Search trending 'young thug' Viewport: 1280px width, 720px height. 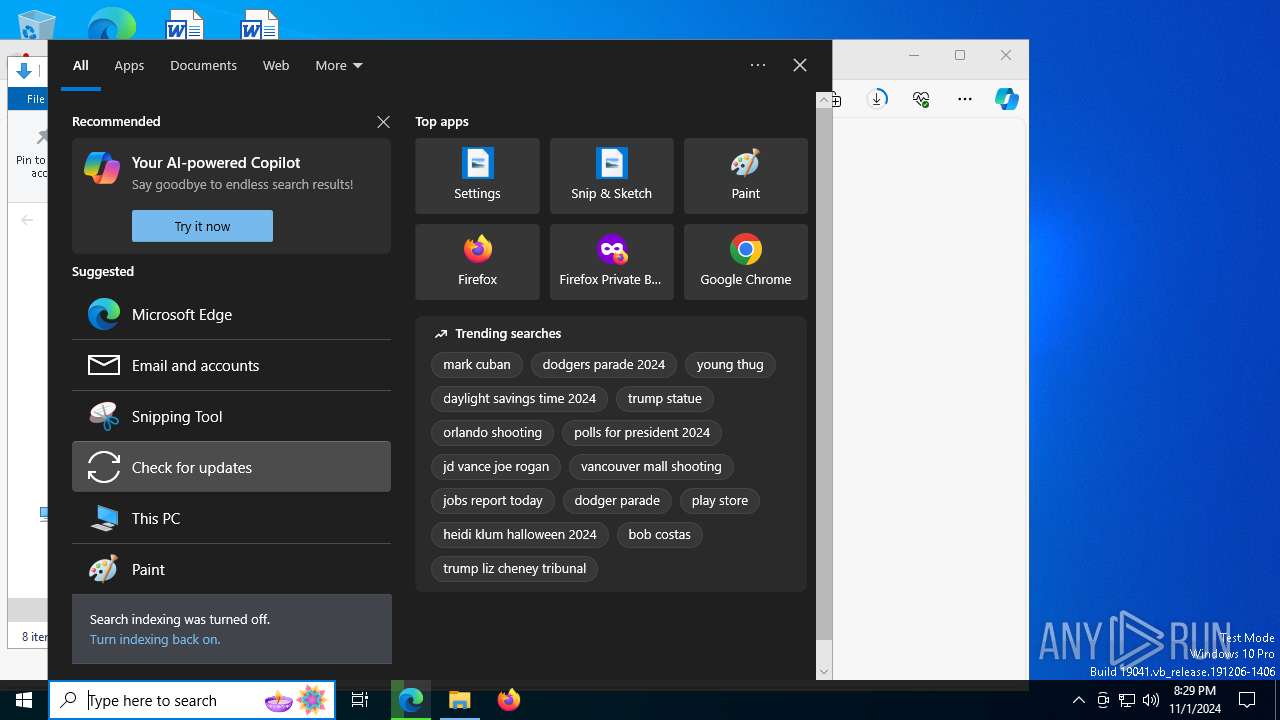coord(730,365)
